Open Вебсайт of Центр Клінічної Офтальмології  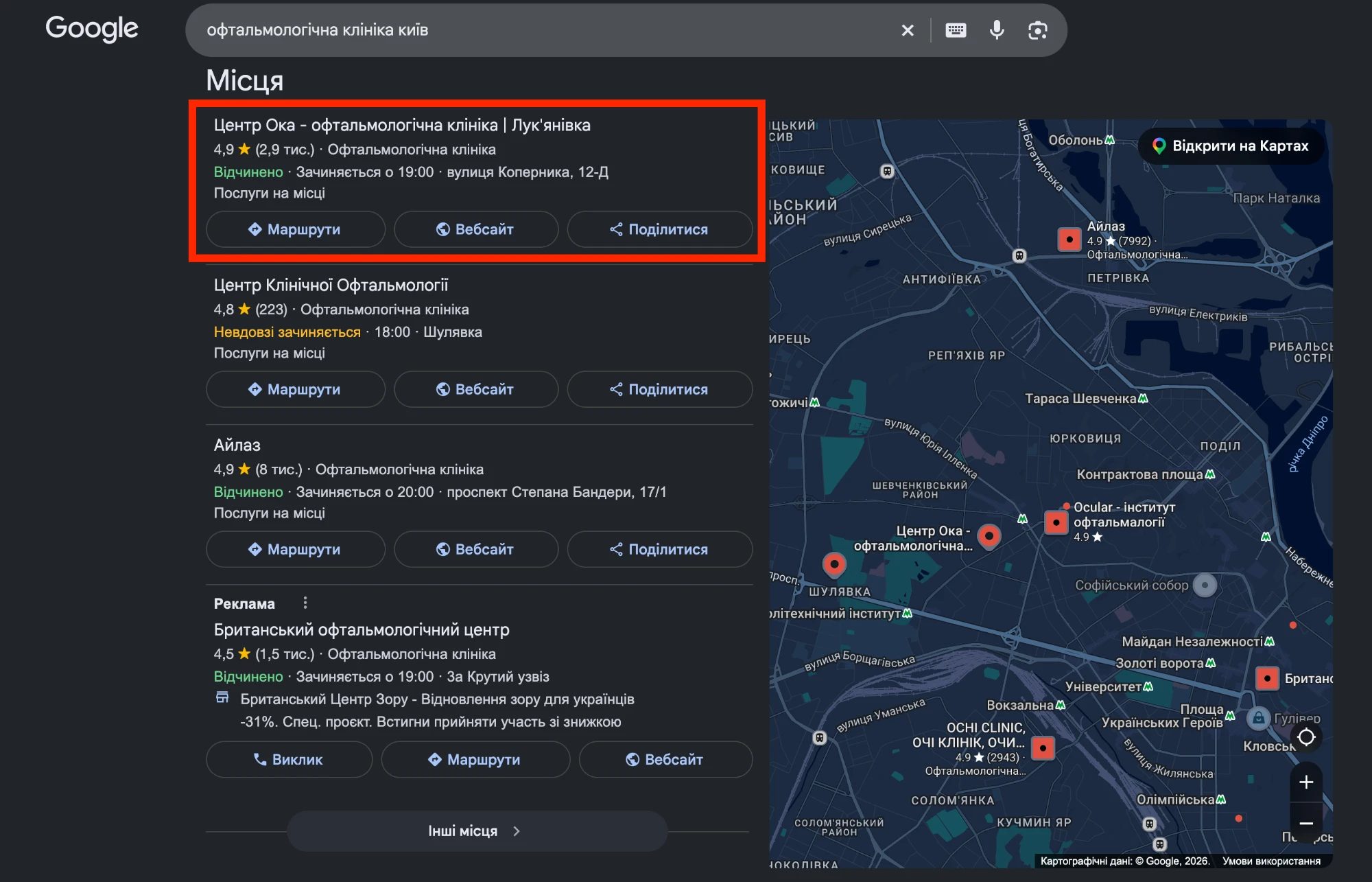pos(476,389)
